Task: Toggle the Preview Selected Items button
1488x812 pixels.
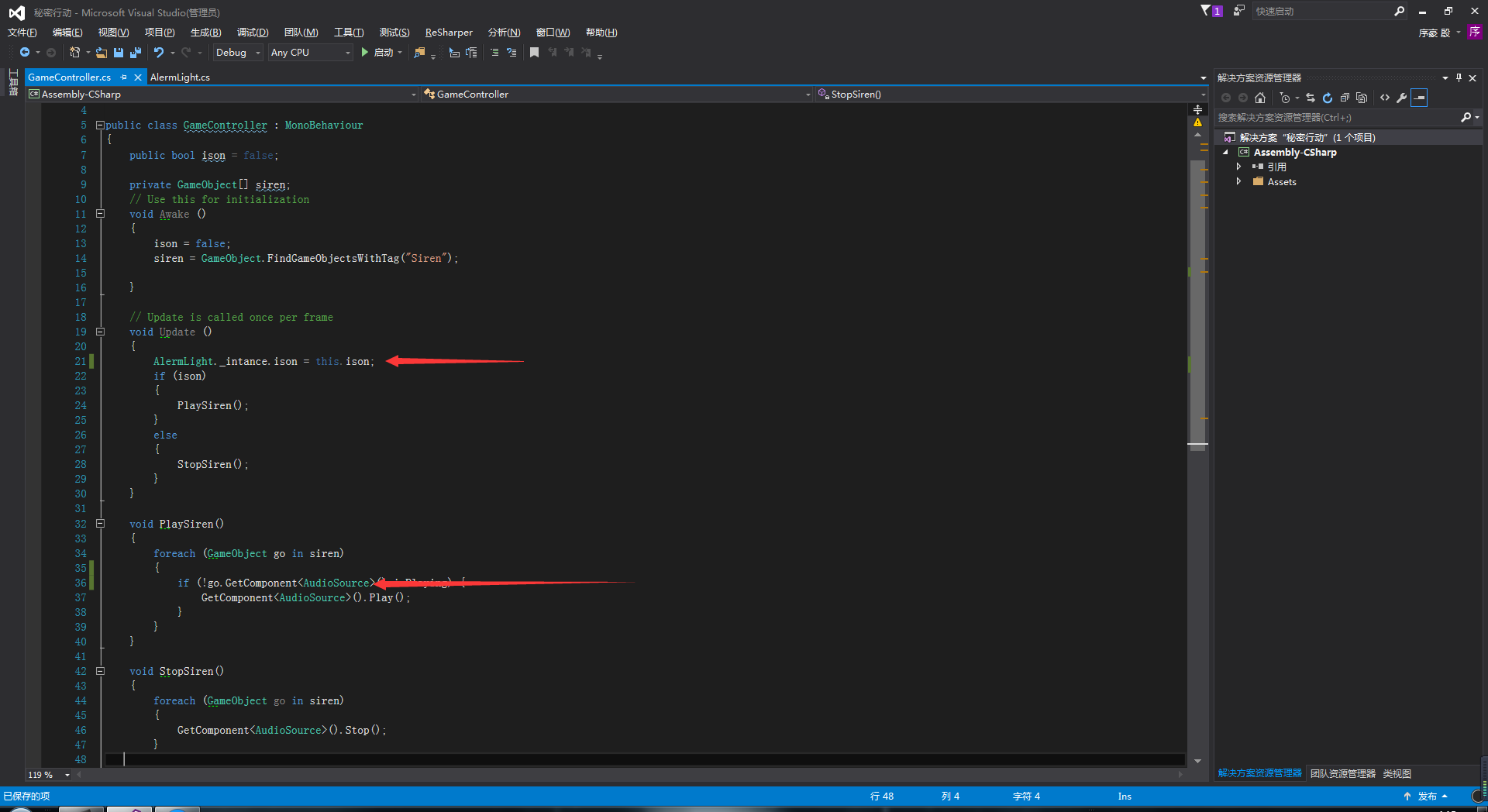Action: pyautogui.click(x=1420, y=98)
